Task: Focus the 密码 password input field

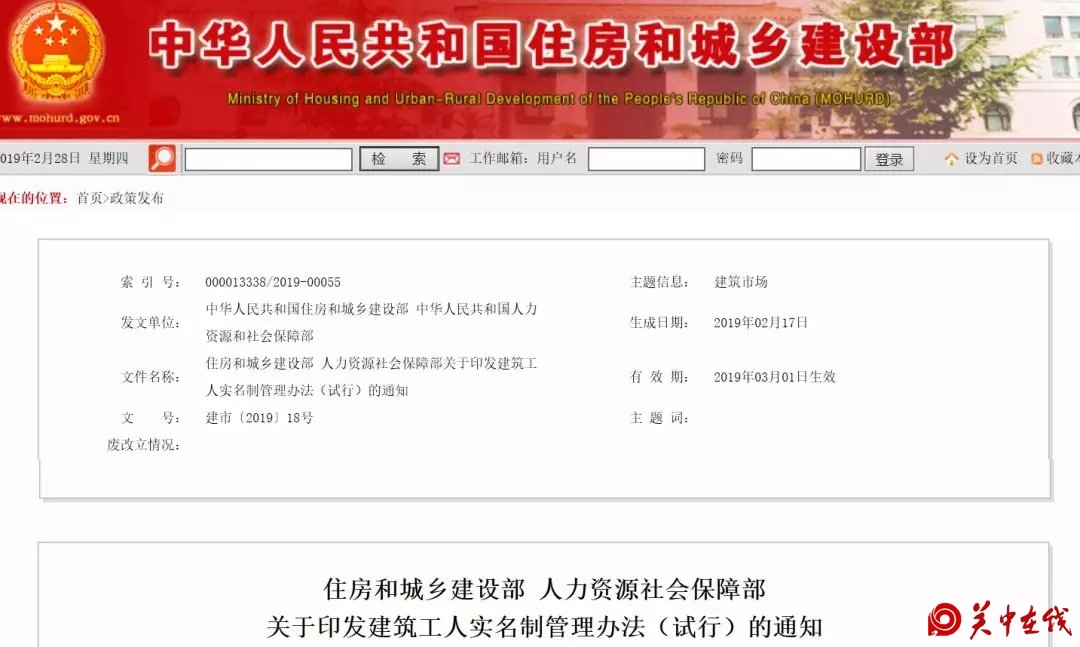Action: point(806,159)
